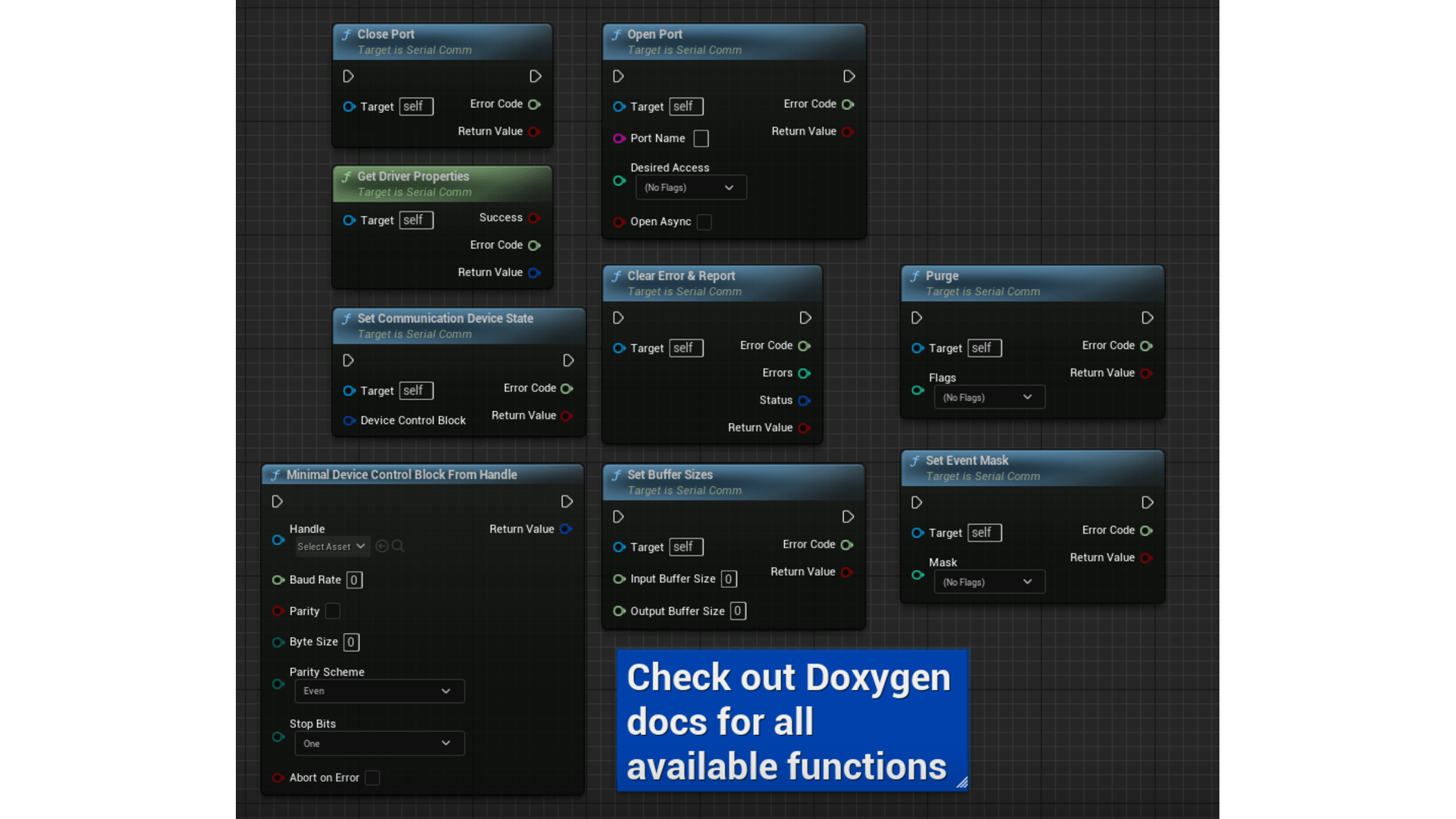Enable the Open Async checkbox

click(704, 221)
